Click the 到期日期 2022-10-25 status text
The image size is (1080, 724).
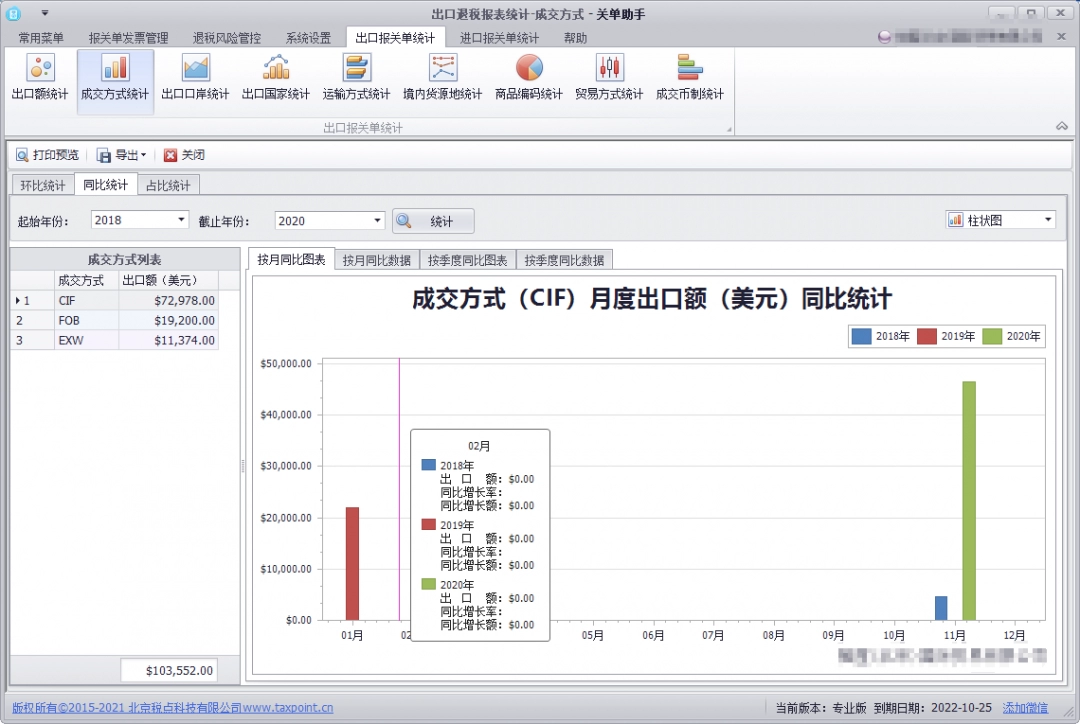[933, 707]
